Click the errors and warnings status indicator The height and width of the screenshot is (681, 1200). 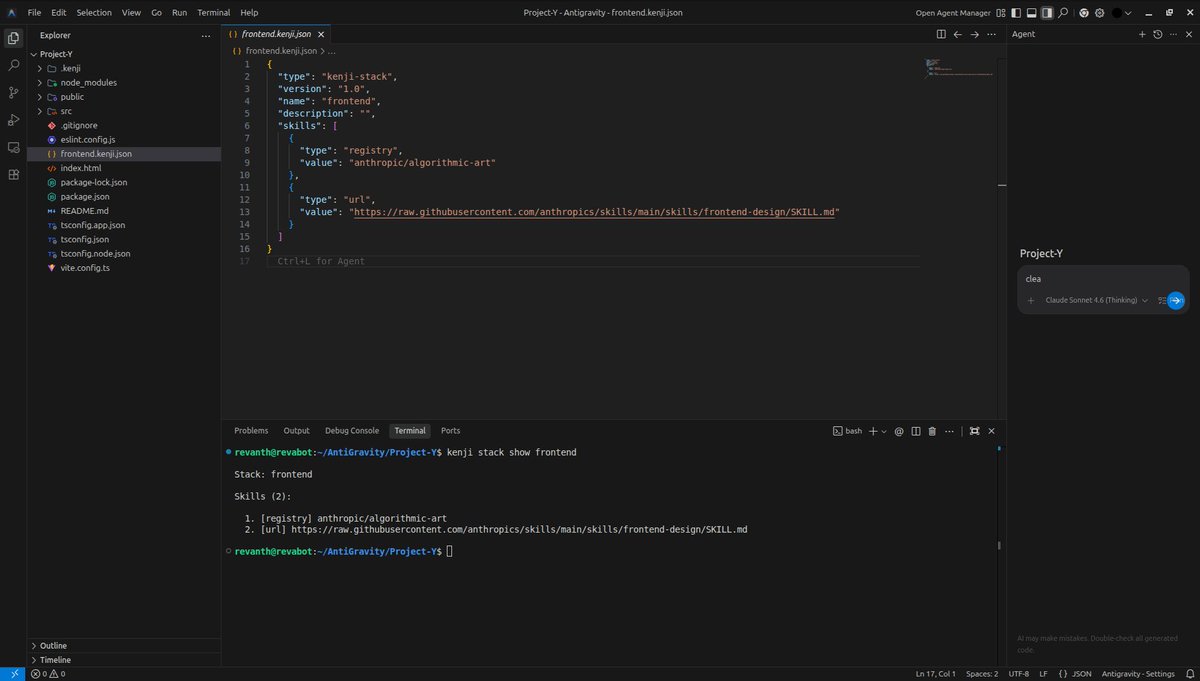click(47, 674)
